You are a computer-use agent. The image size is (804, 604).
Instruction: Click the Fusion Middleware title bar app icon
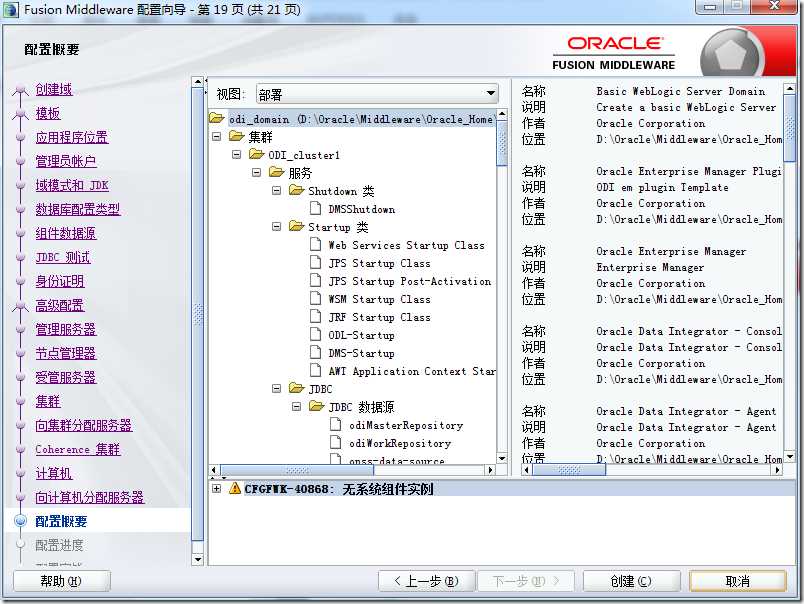coord(10,10)
